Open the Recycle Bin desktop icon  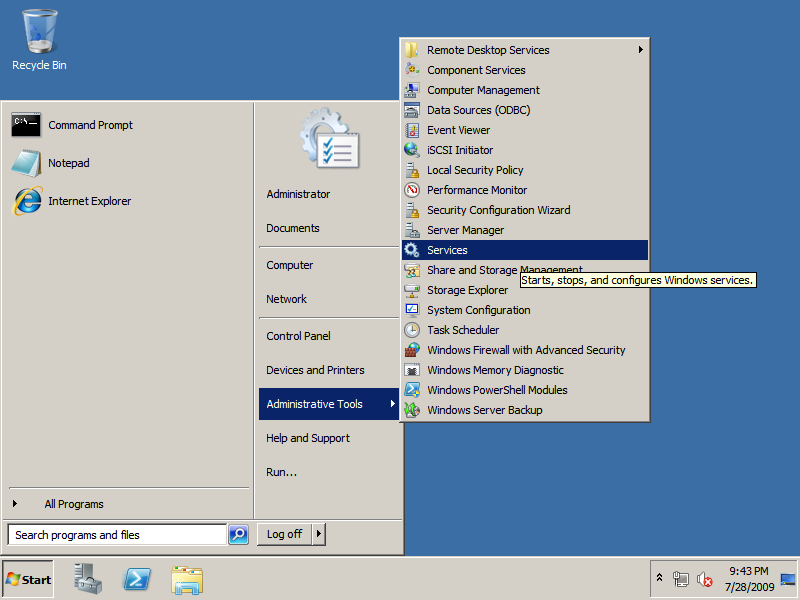point(39,40)
